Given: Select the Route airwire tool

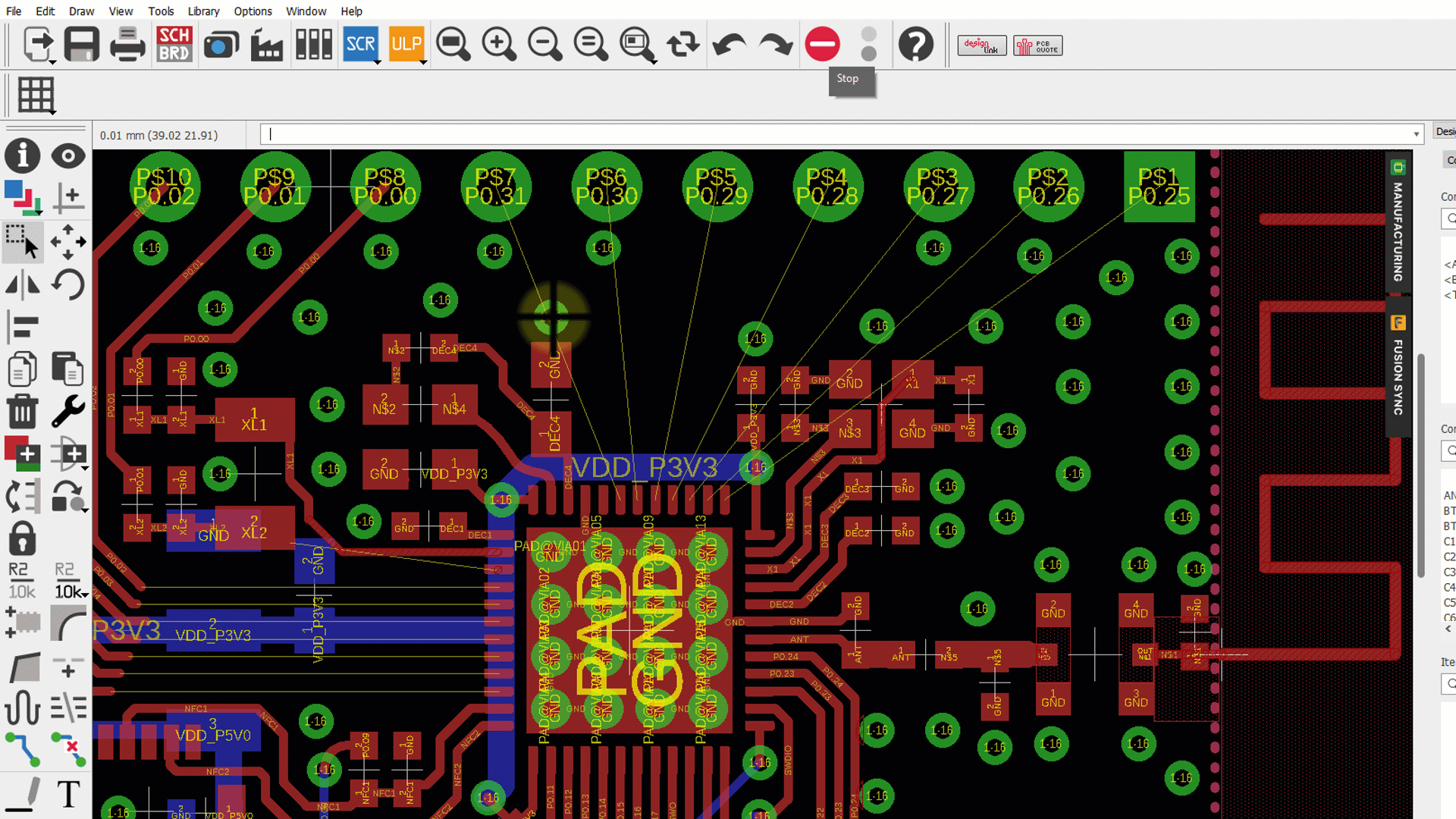Looking at the screenshot, I should (x=23, y=748).
